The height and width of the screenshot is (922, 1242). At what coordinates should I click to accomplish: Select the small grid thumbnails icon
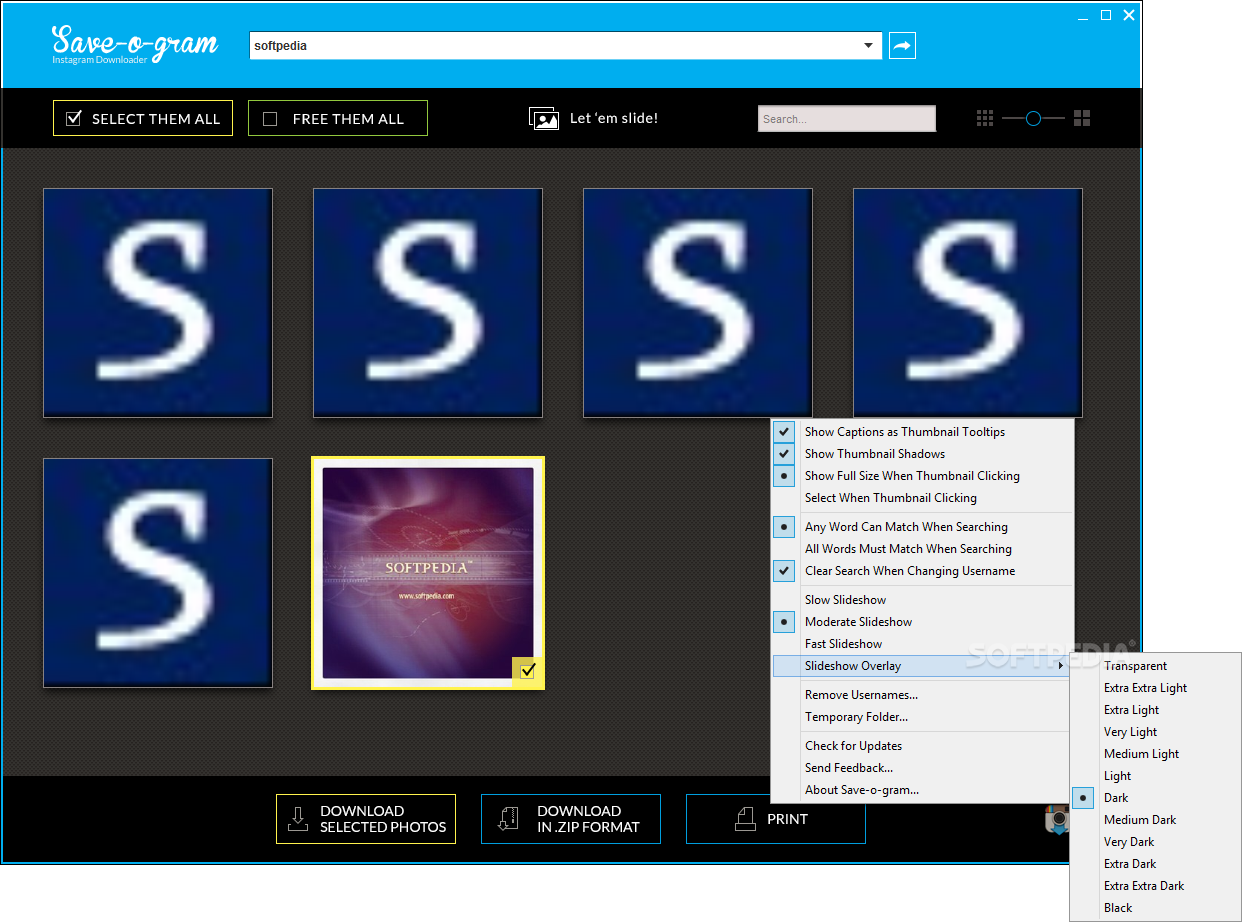click(985, 118)
